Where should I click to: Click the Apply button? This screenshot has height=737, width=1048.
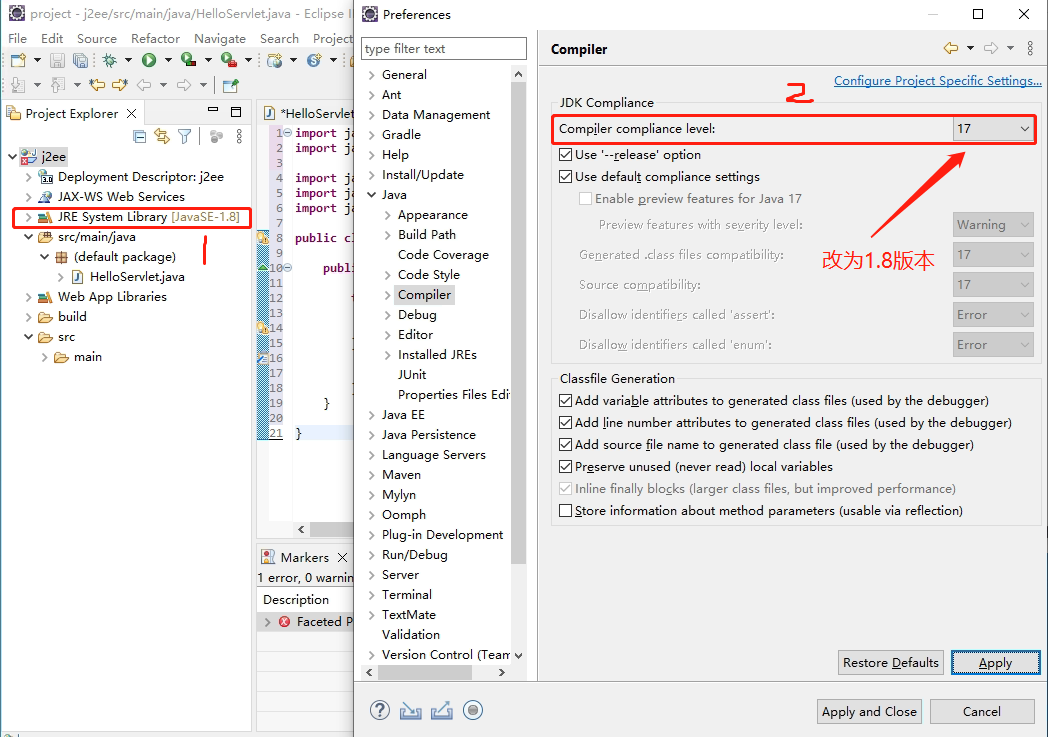pos(996,663)
